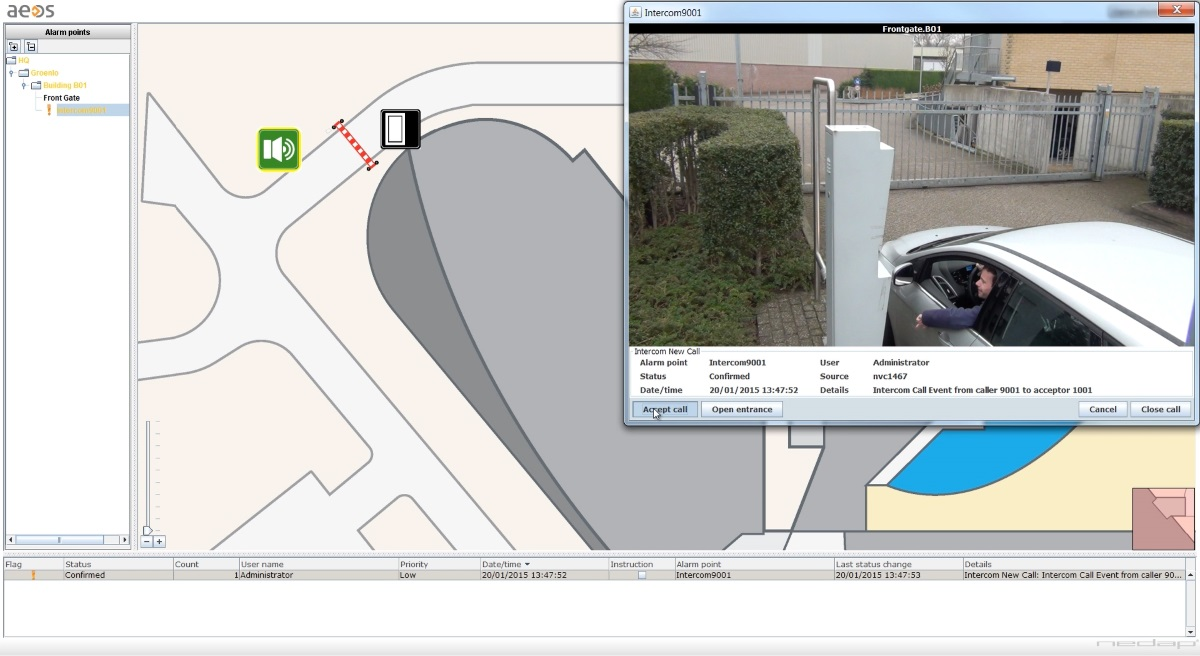Select the green speaker intercom icon on the map
Screen dimensions: 1200x656
coord(278,149)
